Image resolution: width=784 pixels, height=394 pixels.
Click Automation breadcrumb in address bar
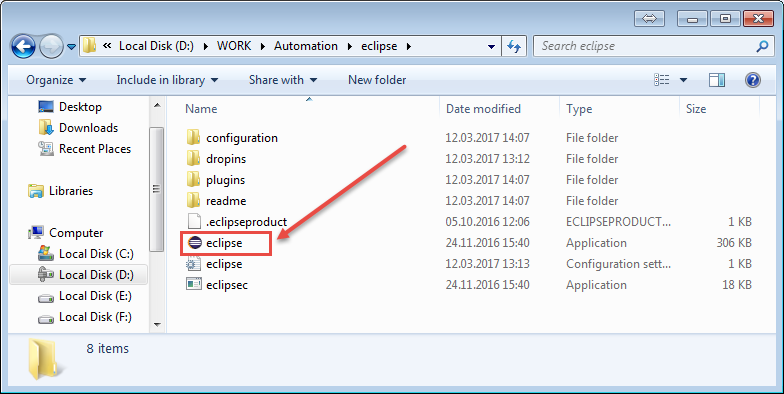coord(306,46)
